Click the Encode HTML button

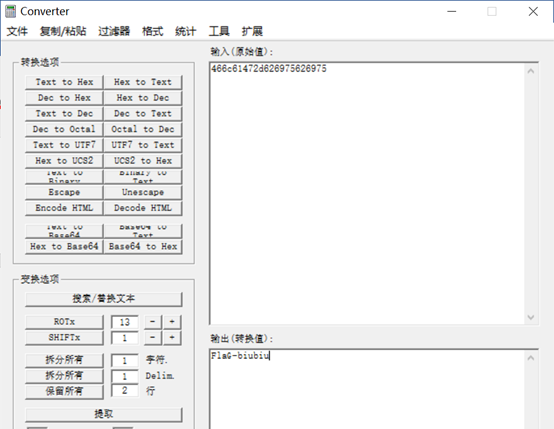coord(64,208)
